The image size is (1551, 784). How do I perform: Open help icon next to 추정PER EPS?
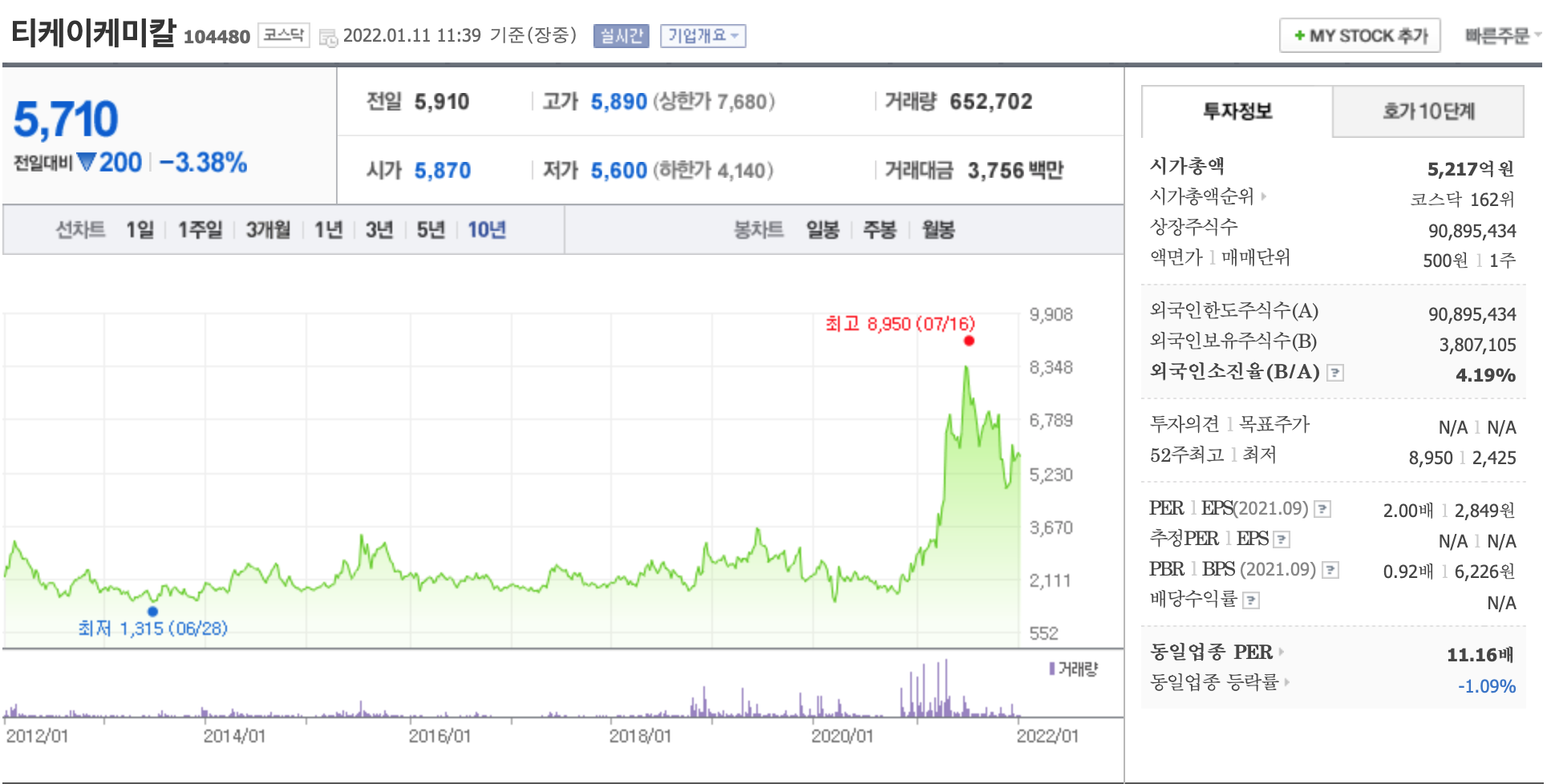(x=1282, y=540)
